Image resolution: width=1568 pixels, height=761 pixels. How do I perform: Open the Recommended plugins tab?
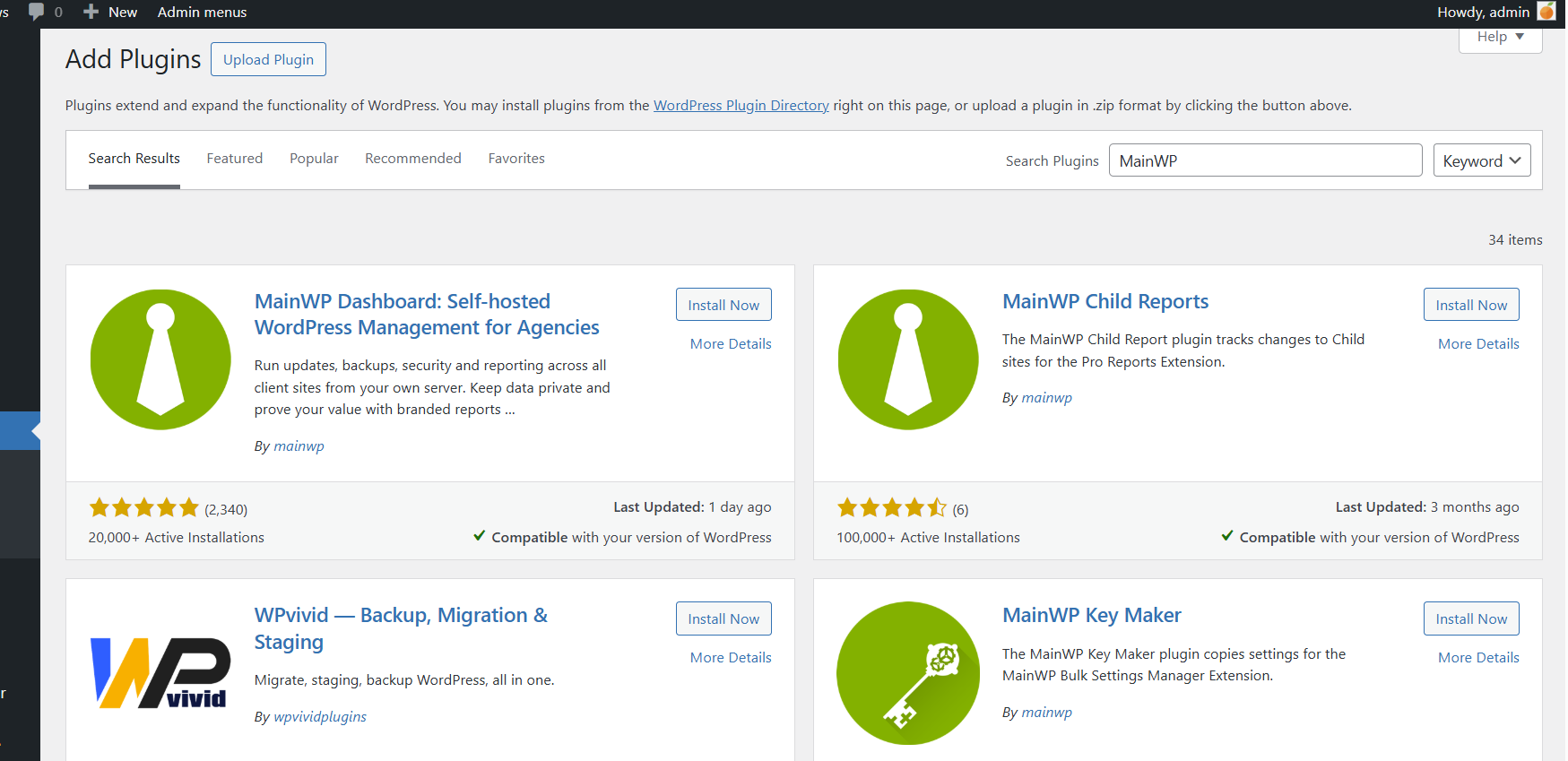click(412, 159)
